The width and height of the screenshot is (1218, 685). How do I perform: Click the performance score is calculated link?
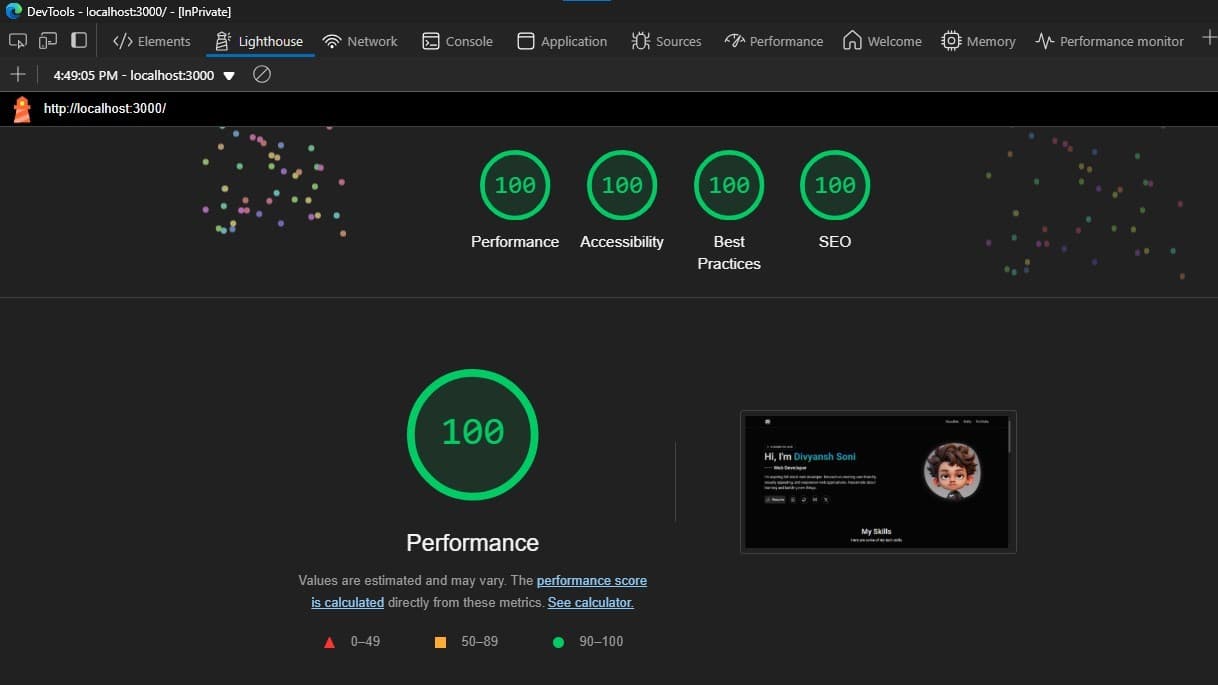click(591, 580)
